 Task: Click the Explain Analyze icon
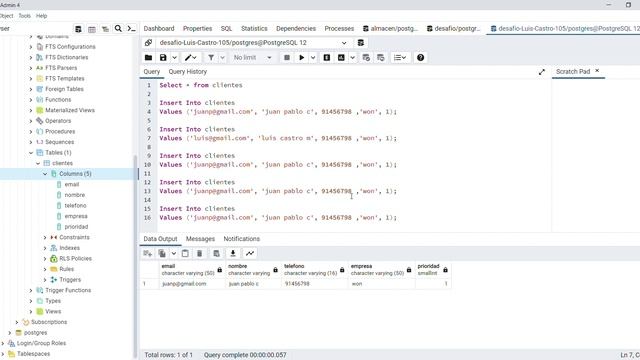click(x=341, y=58)
